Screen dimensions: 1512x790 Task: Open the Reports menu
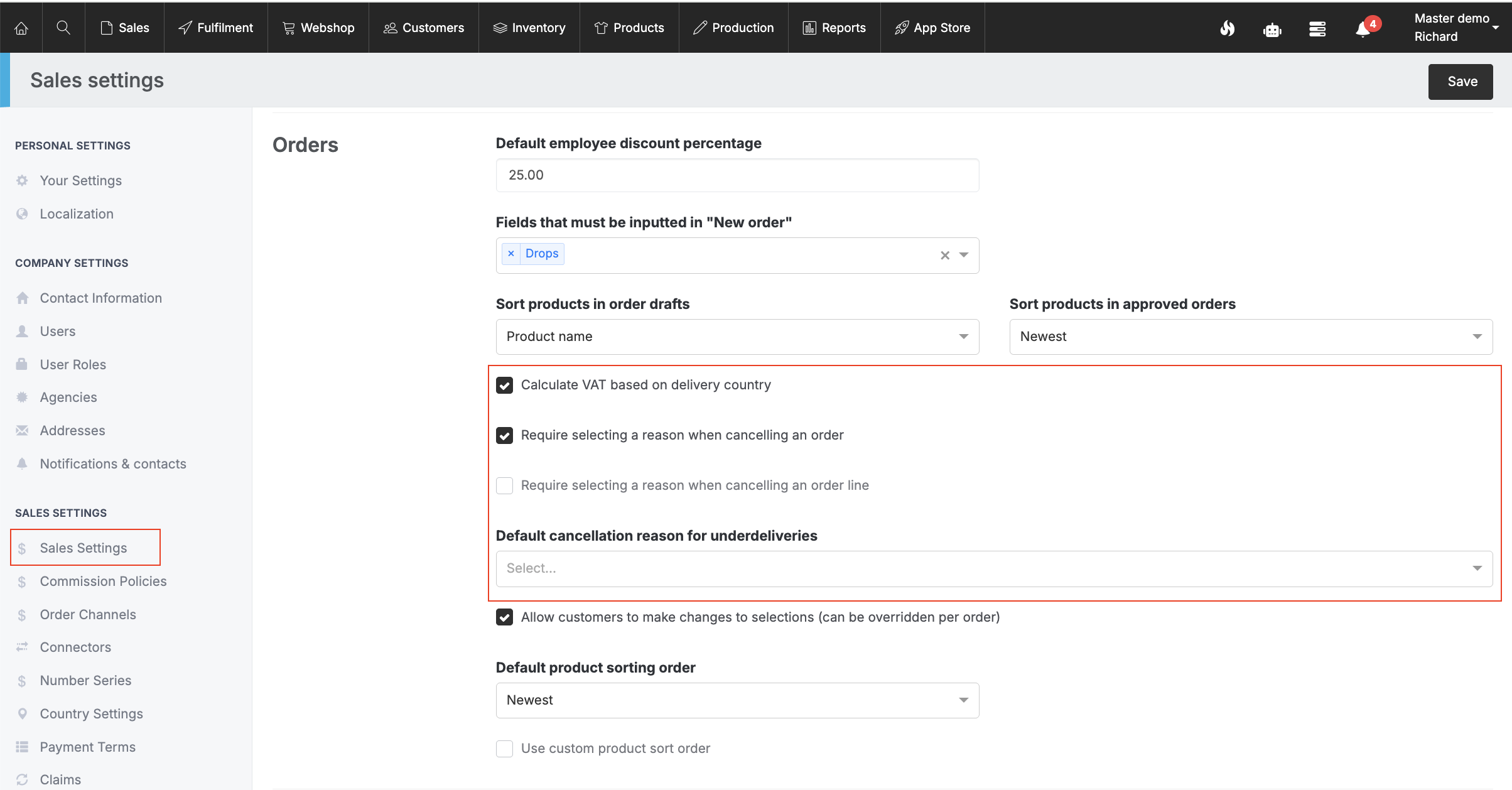pyautogui.click(x=834, y=28)
